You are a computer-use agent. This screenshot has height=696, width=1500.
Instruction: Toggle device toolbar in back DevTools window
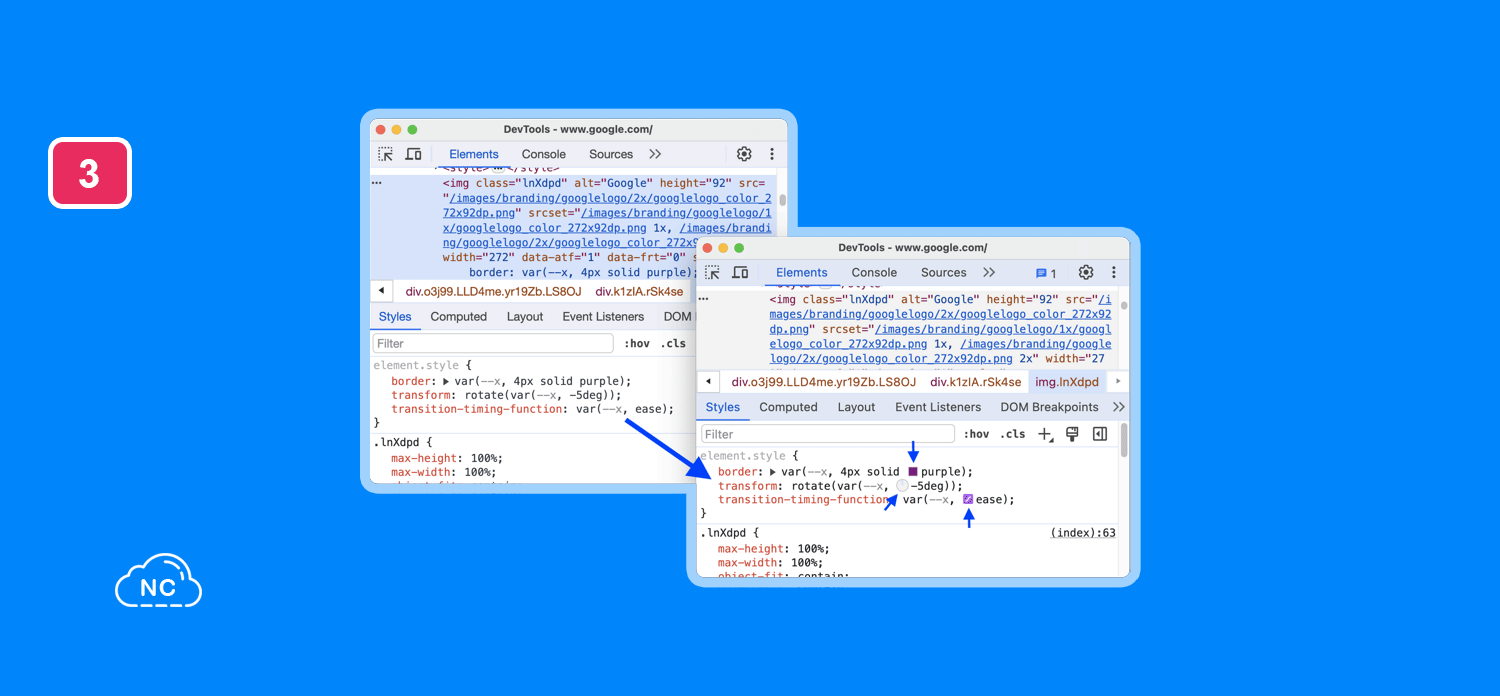pos(413,154)
